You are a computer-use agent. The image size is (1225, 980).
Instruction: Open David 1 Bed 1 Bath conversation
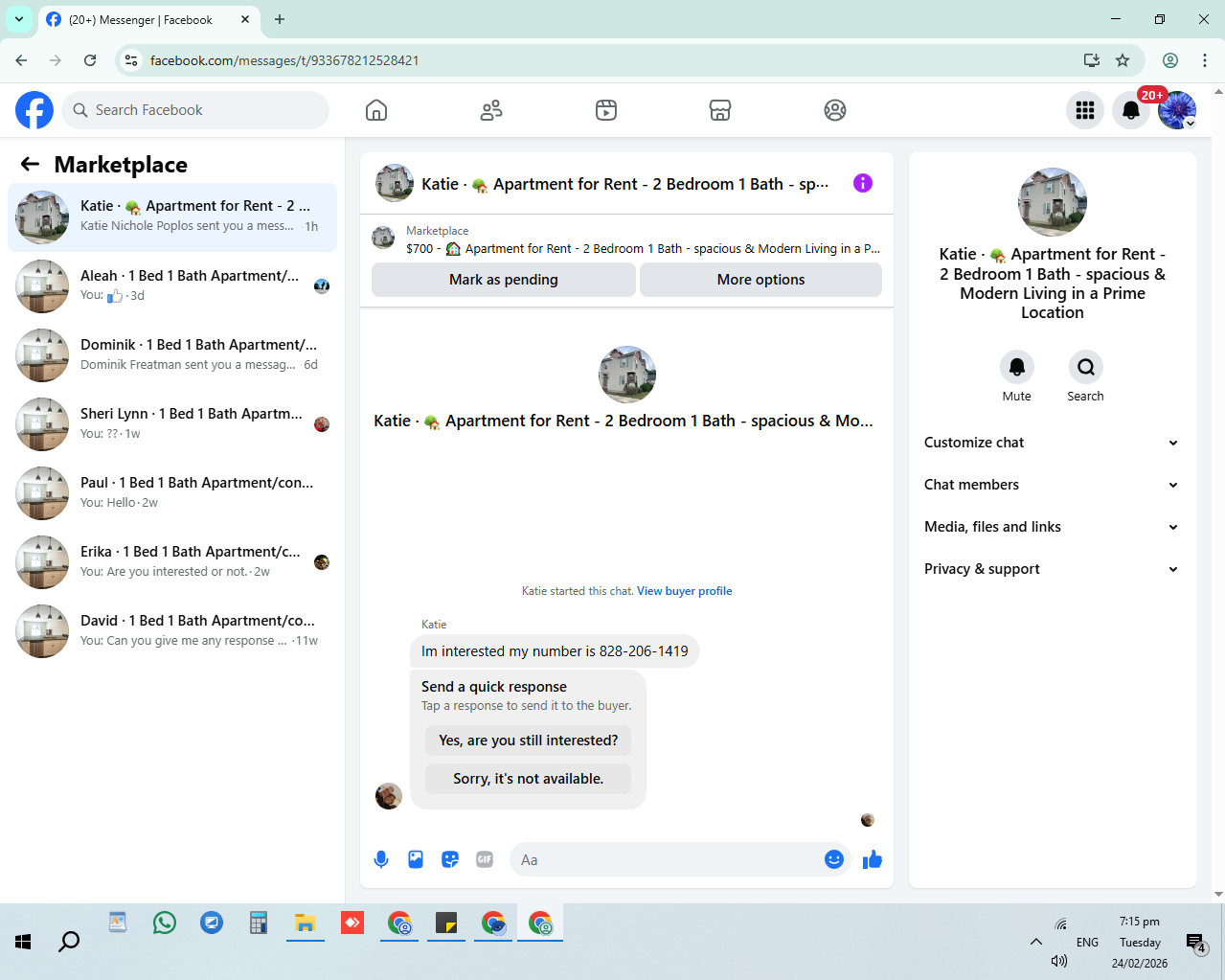tap(172, 631)
